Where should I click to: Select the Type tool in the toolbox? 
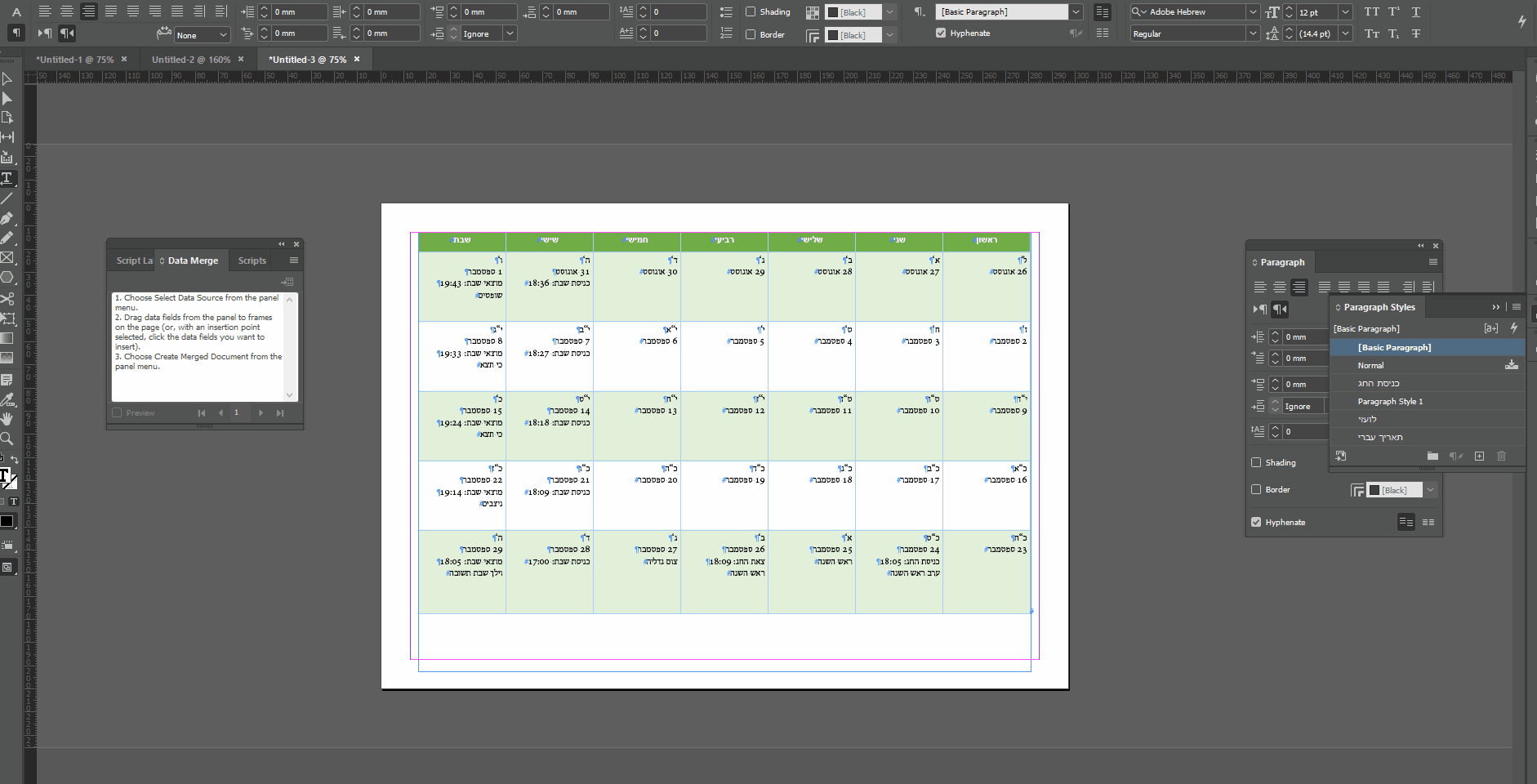pyautogui.click(x=7, y=178)
